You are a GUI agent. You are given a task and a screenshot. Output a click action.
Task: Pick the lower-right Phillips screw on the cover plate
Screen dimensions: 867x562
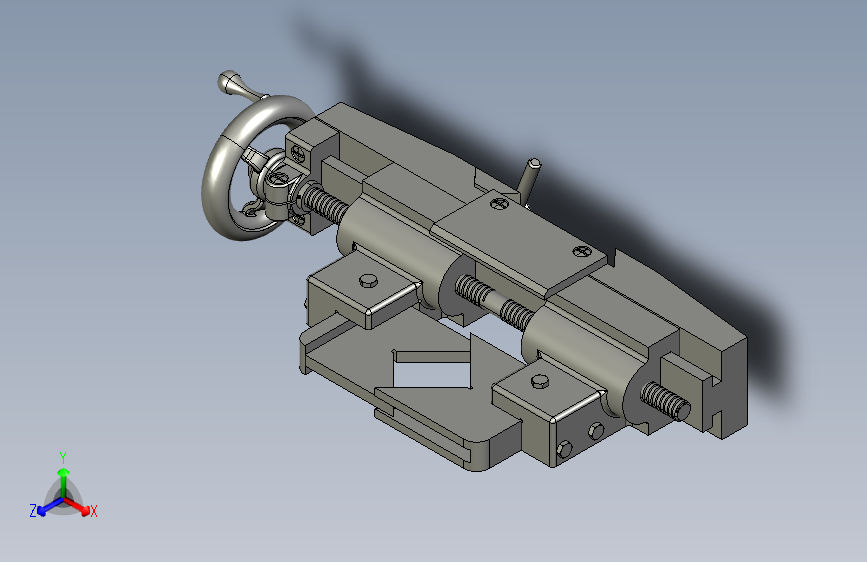[x=582, y=252]
